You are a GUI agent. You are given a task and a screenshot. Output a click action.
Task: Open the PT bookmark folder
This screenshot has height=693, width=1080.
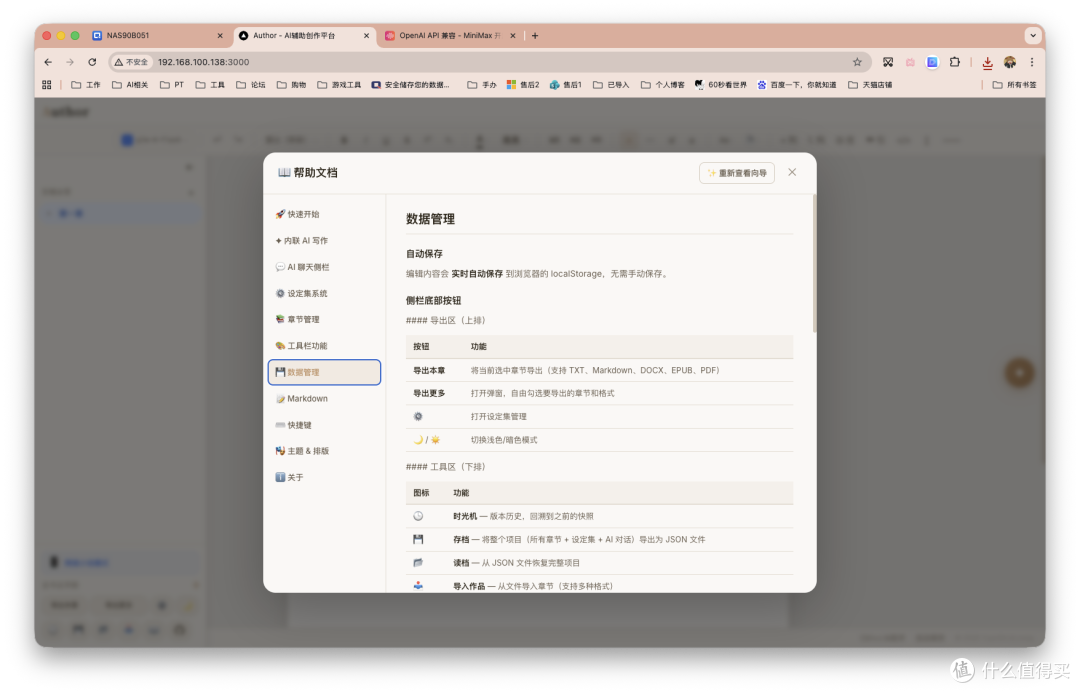(x=172, y=85)
